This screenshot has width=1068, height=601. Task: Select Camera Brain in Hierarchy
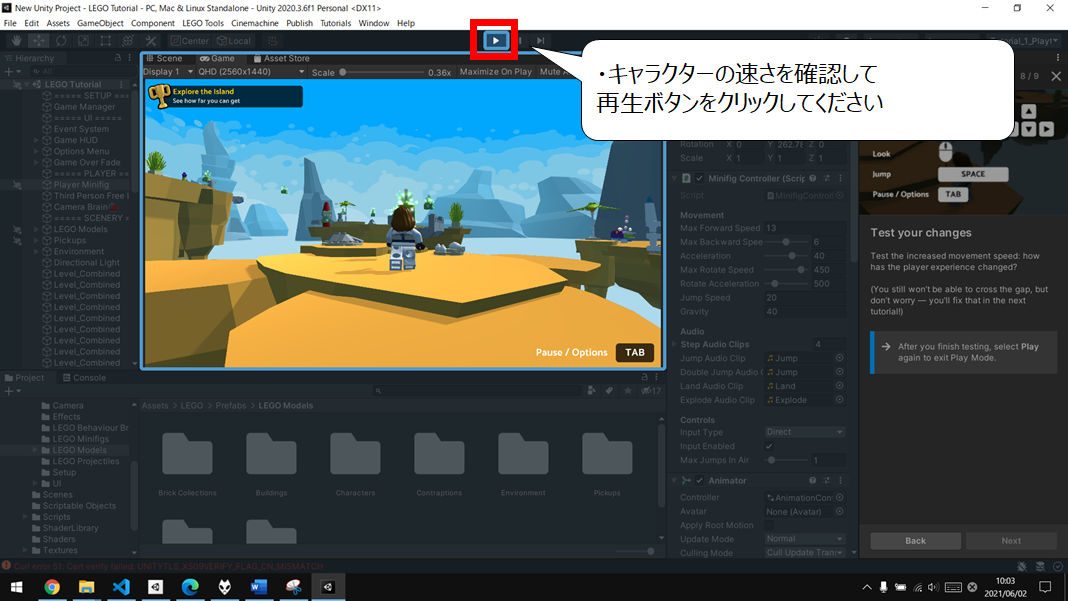pos(80,207)
